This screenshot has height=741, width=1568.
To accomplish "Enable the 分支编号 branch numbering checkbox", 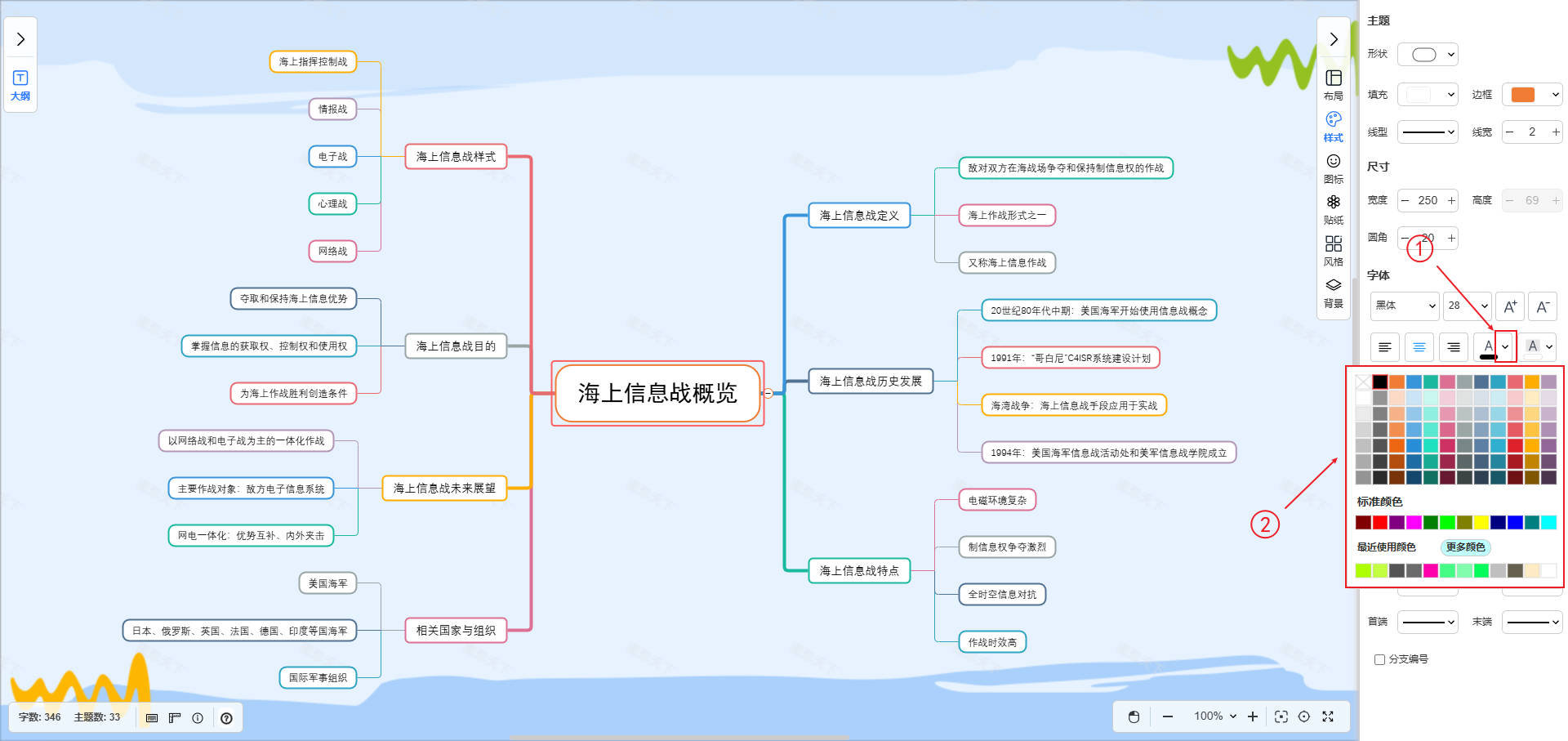I will click(1379, 659).
